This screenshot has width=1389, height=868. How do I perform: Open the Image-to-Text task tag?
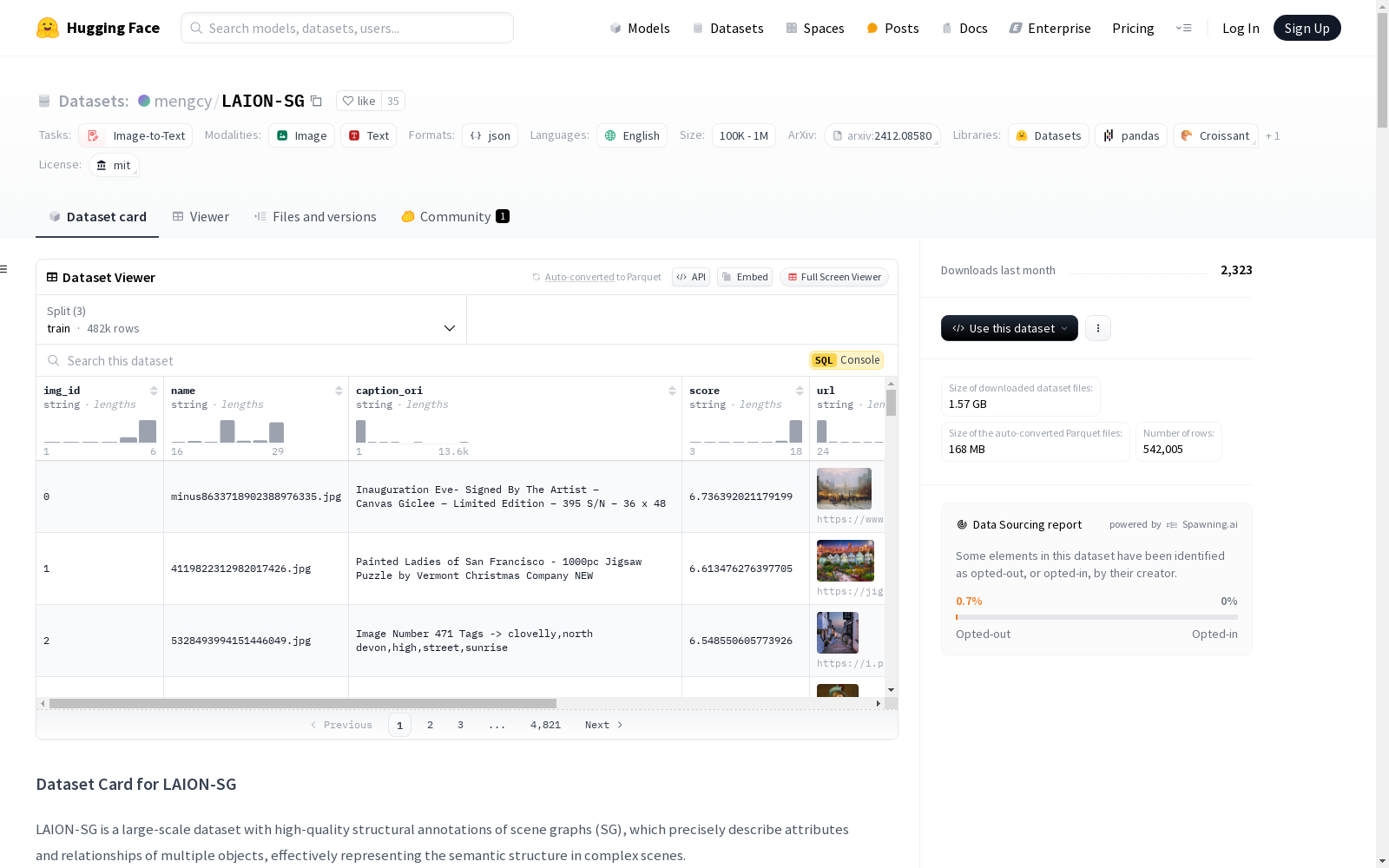135,135
